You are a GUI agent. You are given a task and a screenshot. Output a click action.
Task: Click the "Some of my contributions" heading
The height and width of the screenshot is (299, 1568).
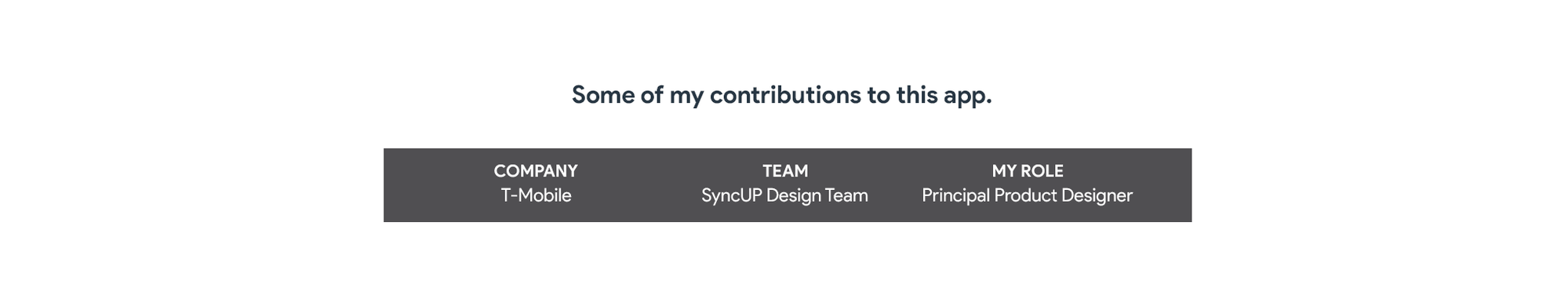tap(781, 95)
